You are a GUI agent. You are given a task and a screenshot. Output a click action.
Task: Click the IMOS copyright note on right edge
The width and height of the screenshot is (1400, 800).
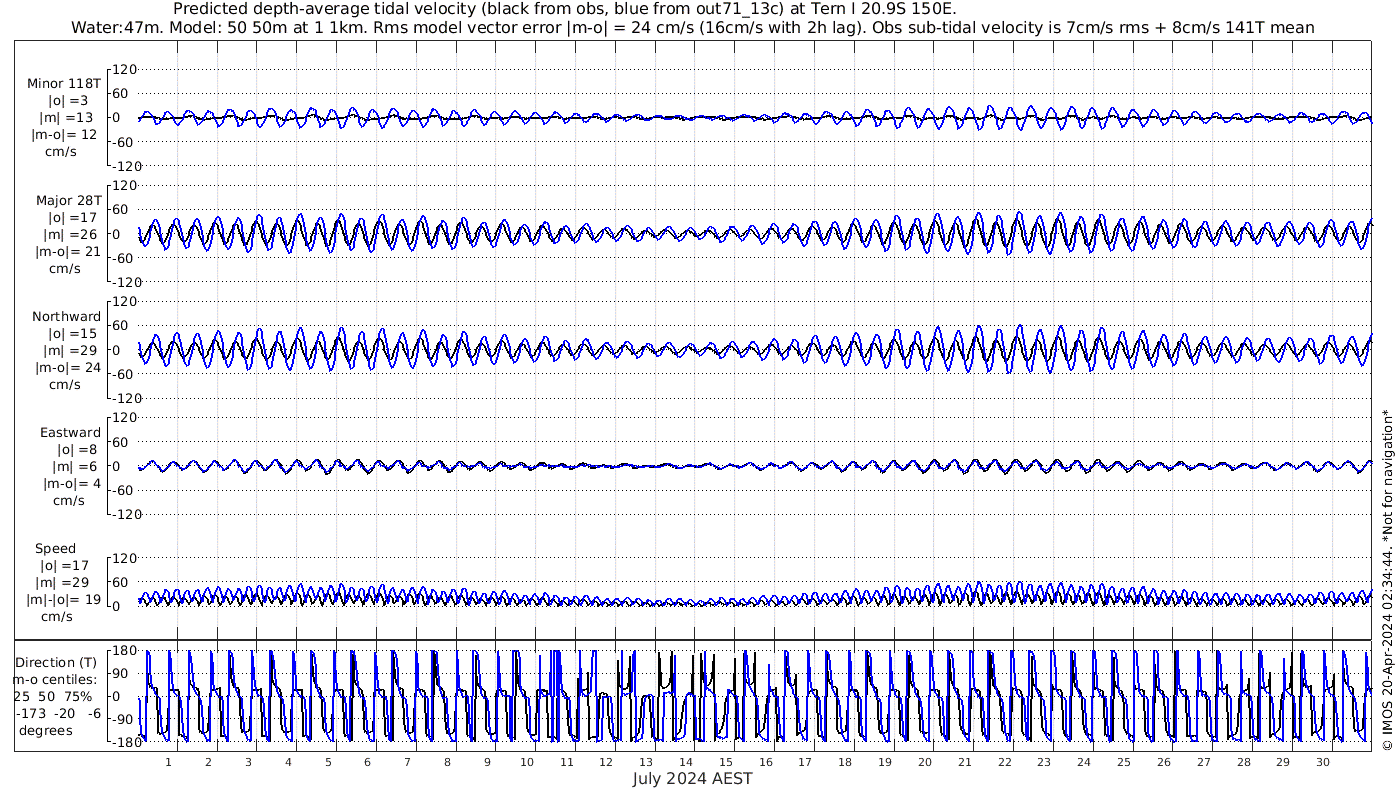pos(1387,580)
